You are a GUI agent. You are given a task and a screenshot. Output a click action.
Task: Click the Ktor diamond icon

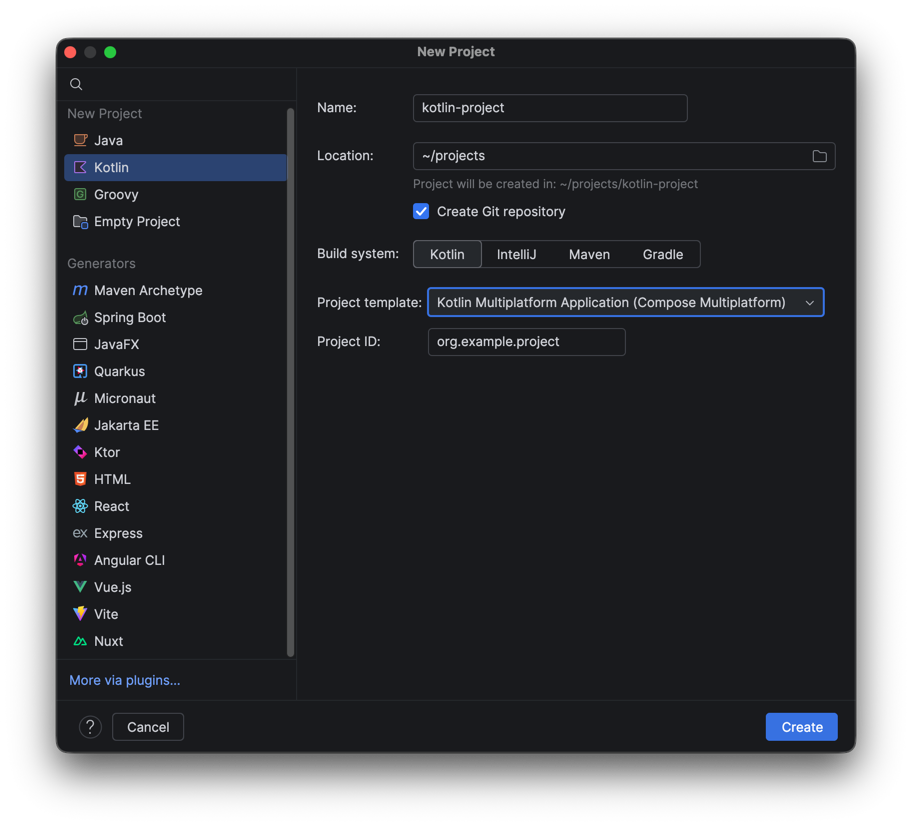coord(80,452)
